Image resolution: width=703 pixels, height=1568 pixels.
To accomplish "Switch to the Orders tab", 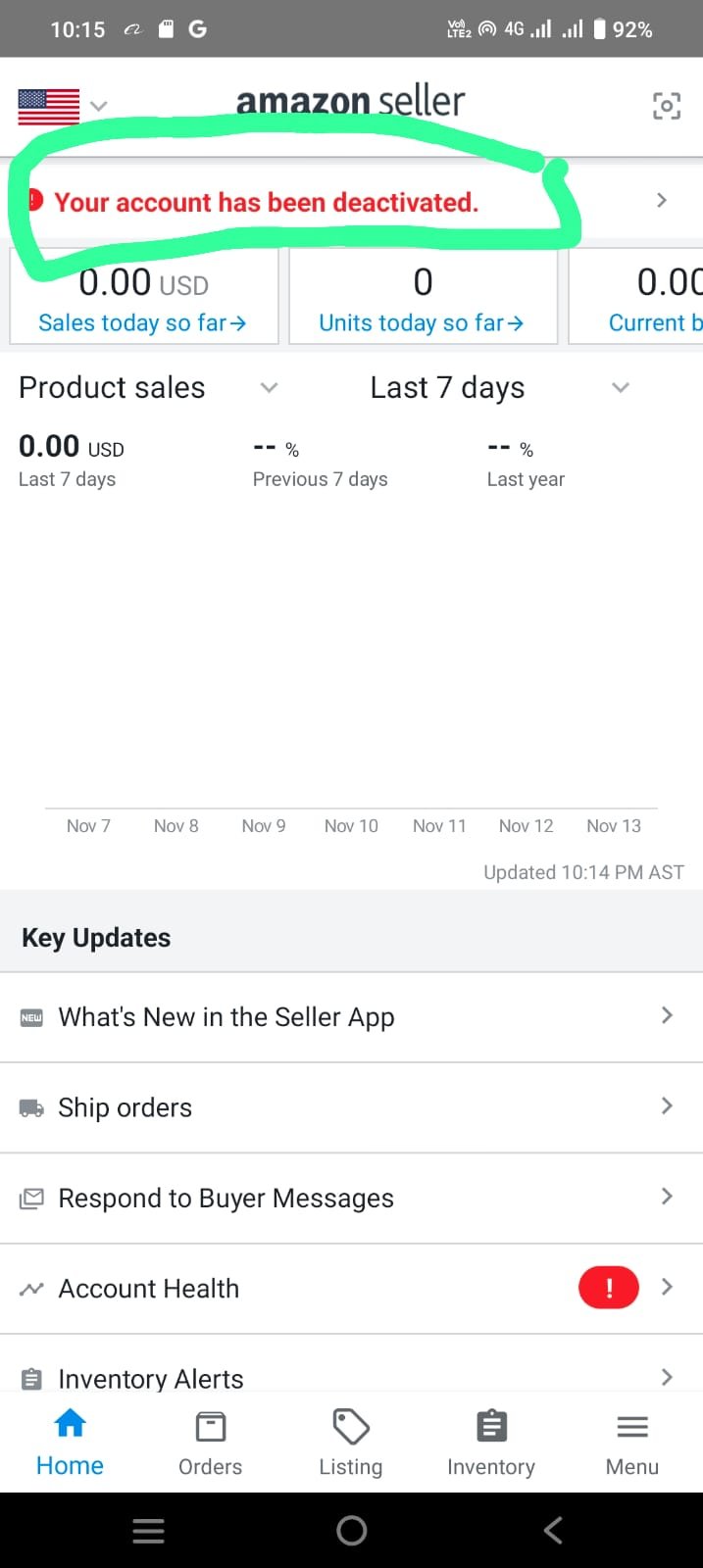I will click(x=210, y=1443).
